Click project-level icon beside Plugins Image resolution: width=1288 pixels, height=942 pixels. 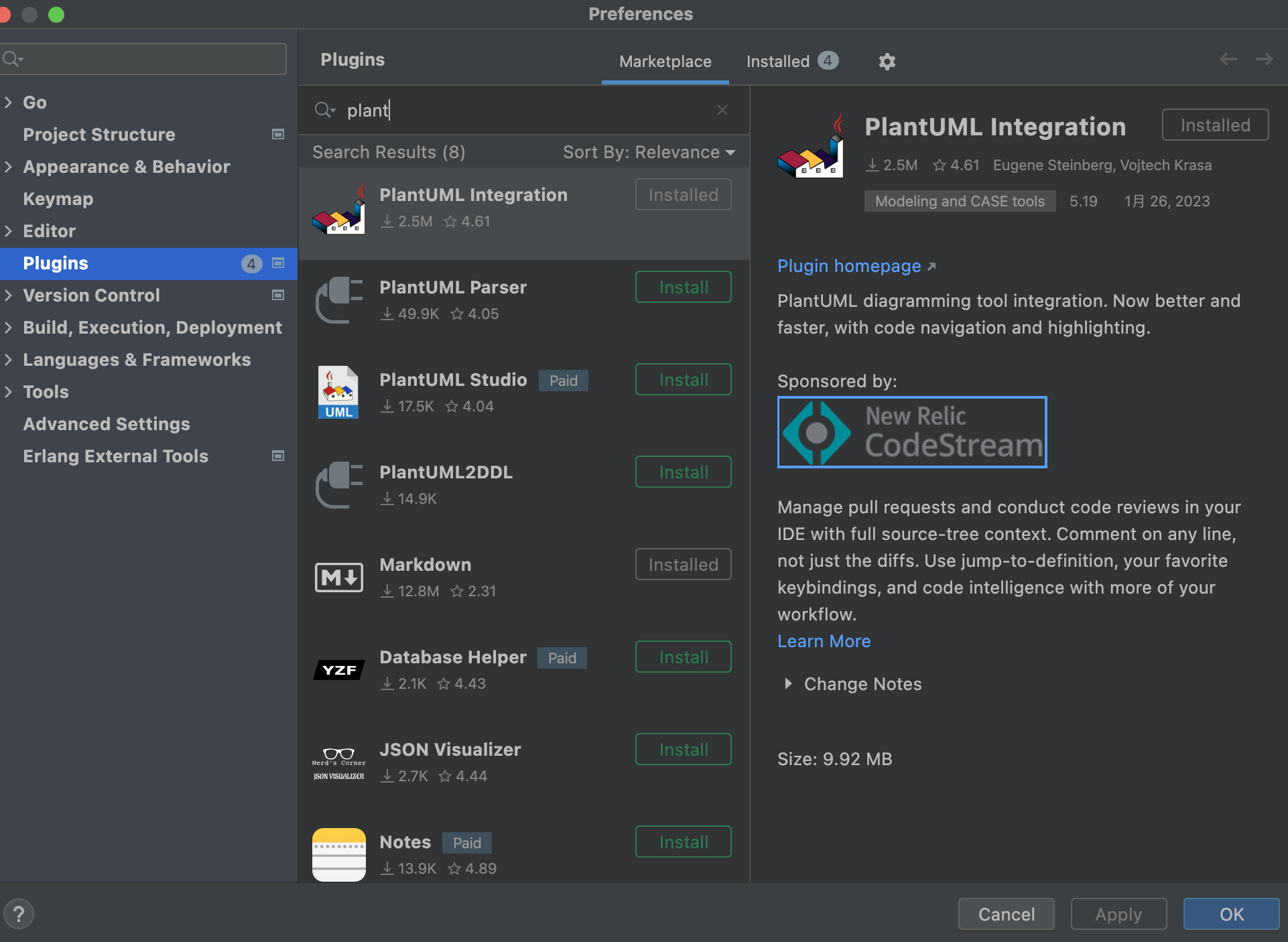click(x=278, y=263)
